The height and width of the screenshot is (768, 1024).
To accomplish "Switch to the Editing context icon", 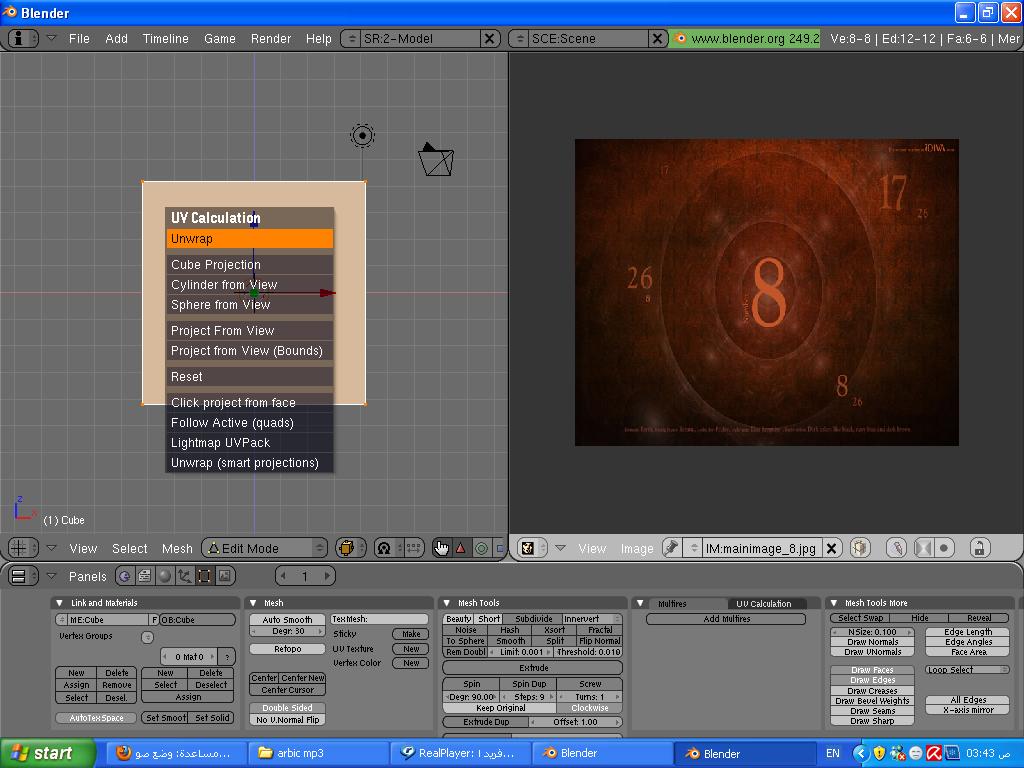I will pos(204,576).
